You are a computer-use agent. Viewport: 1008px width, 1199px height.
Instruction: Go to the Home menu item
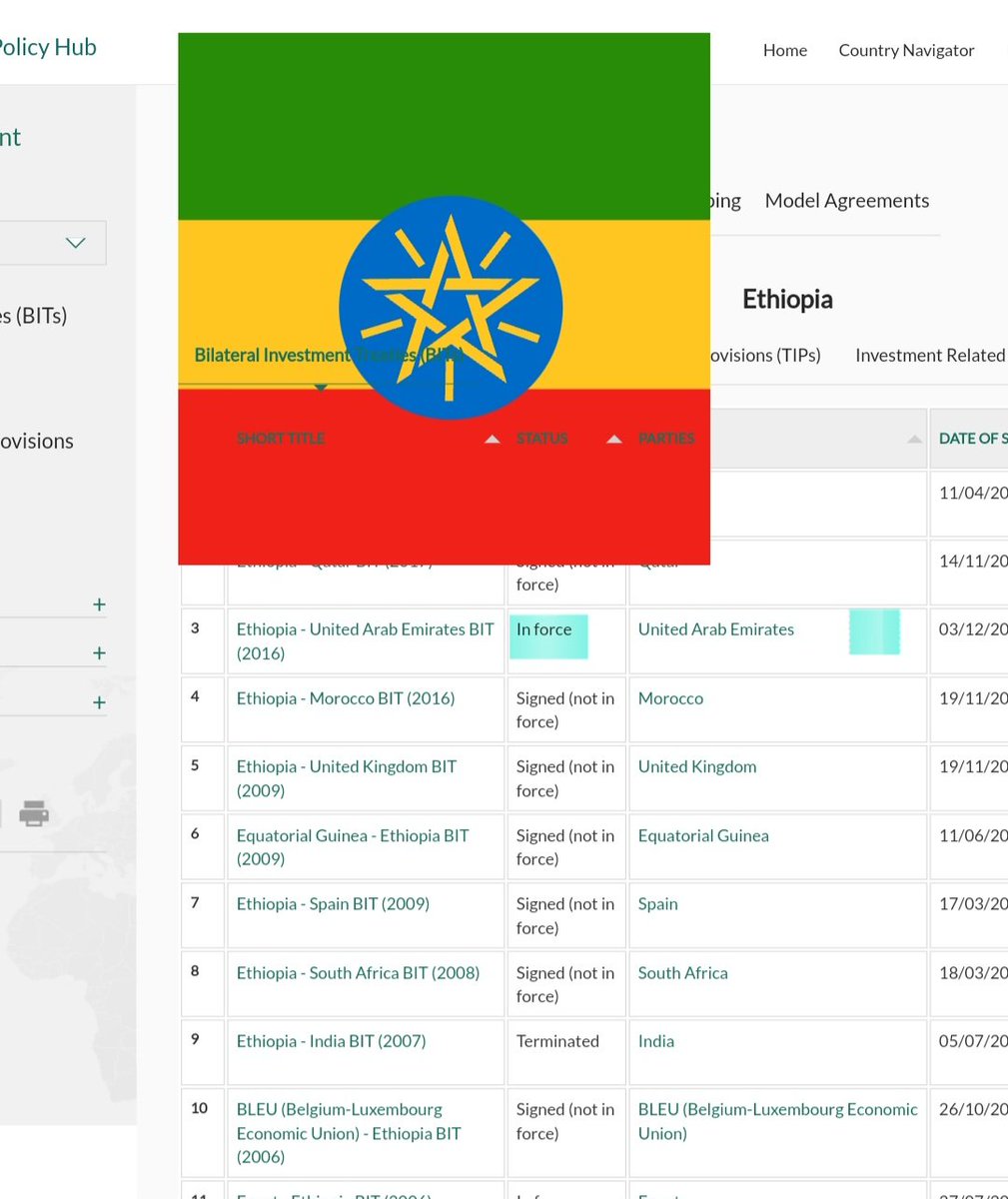[x=785, y=50]
